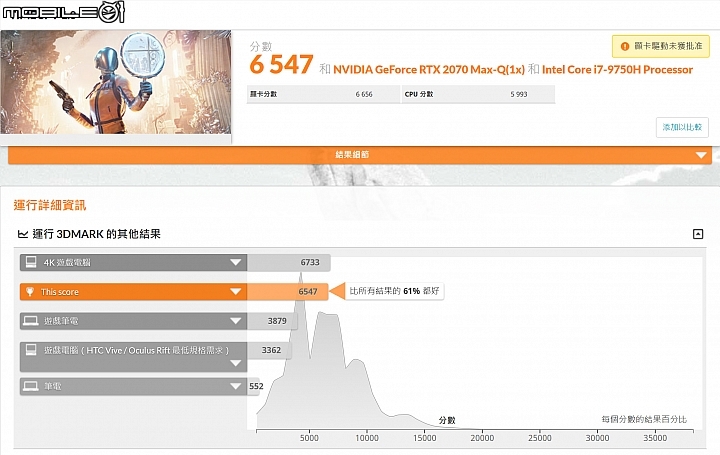Open the NVIDIA GeForce RTX 2070 Max-Q link
The width and height of the screenshot is (720, 455).
coord(429,70)
